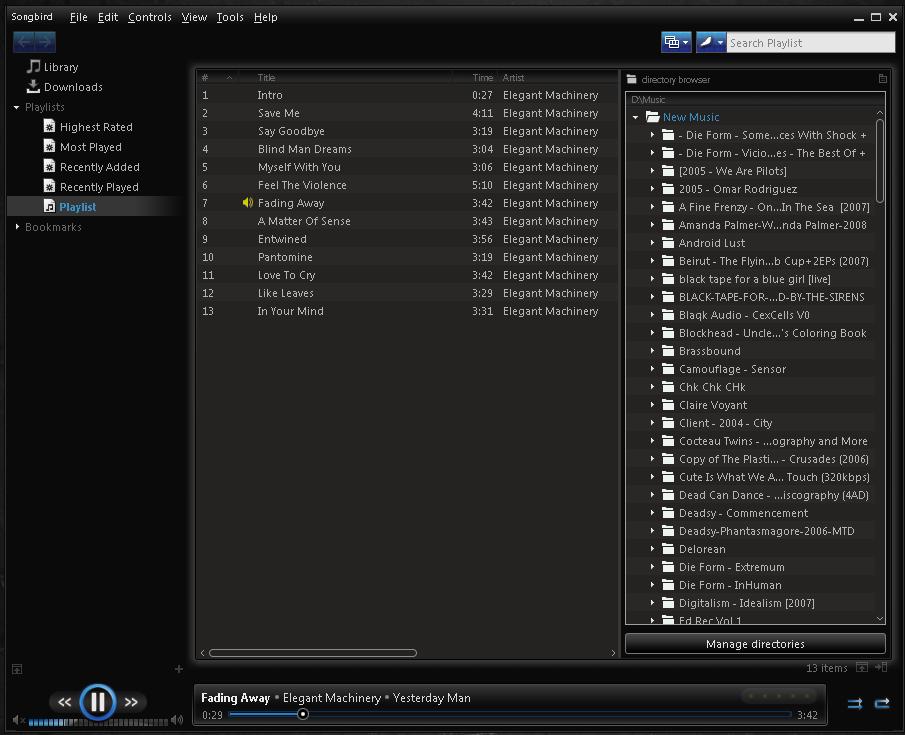Toggle shuffle playback
Screen dimensions: 905x735
pos(855,703)
